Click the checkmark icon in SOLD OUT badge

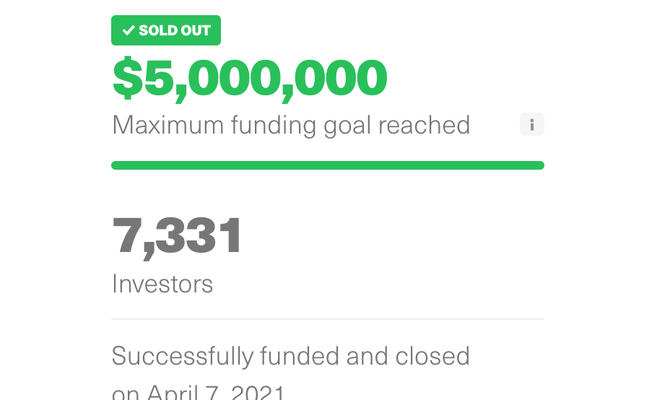[128, 30]
